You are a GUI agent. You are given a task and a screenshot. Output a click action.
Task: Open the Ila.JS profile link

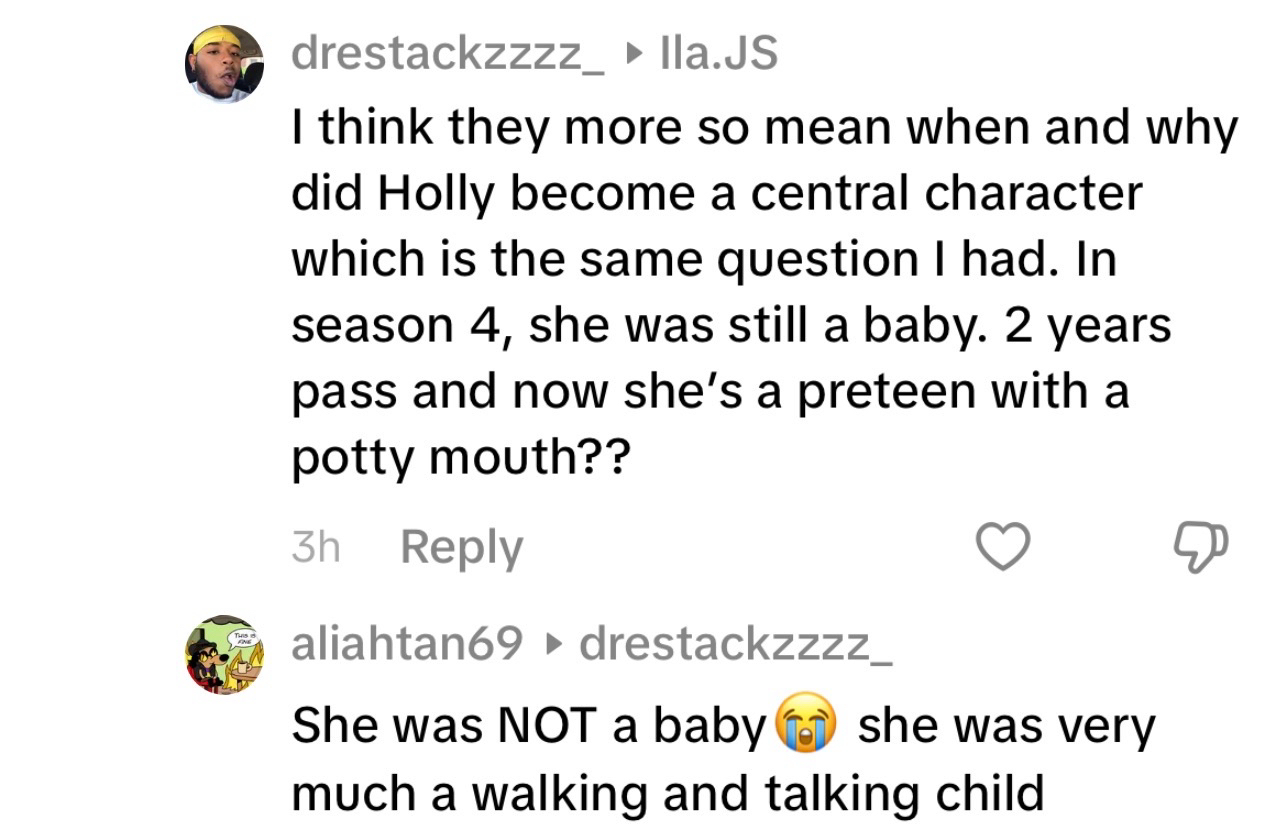point(719,53)
